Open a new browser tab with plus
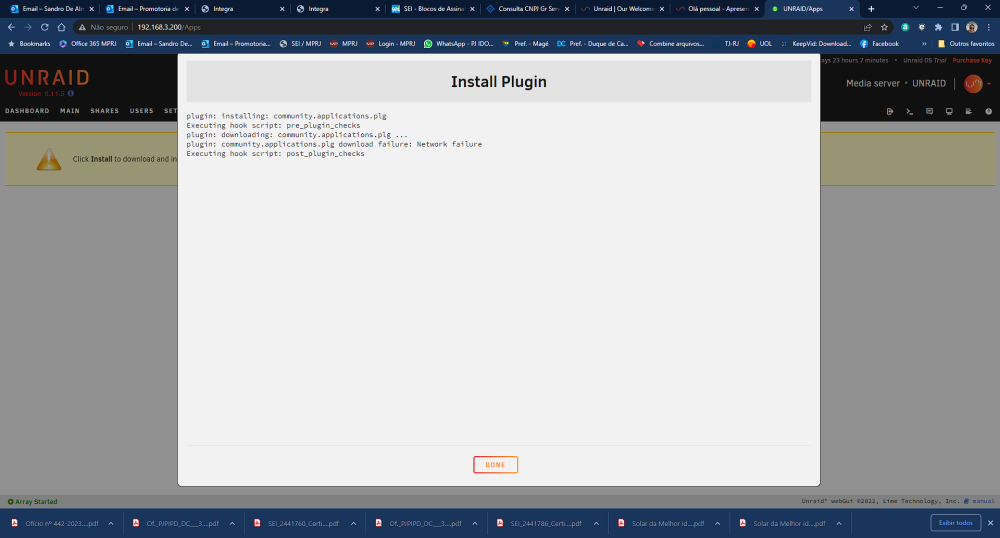 (871, 9)
